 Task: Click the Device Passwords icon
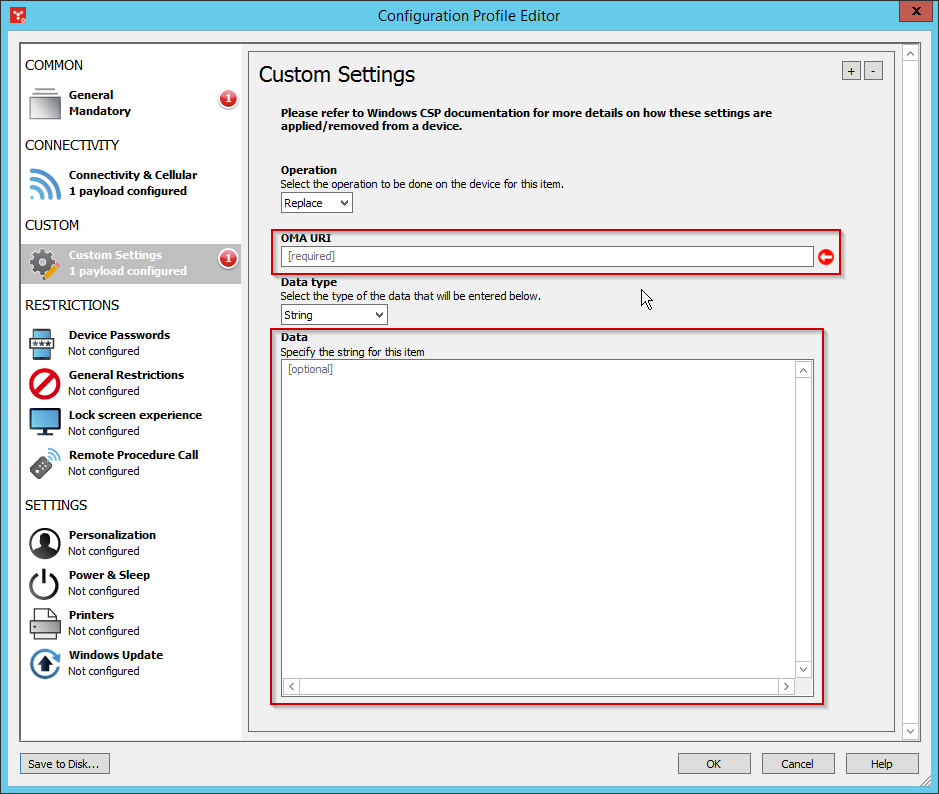41,342
